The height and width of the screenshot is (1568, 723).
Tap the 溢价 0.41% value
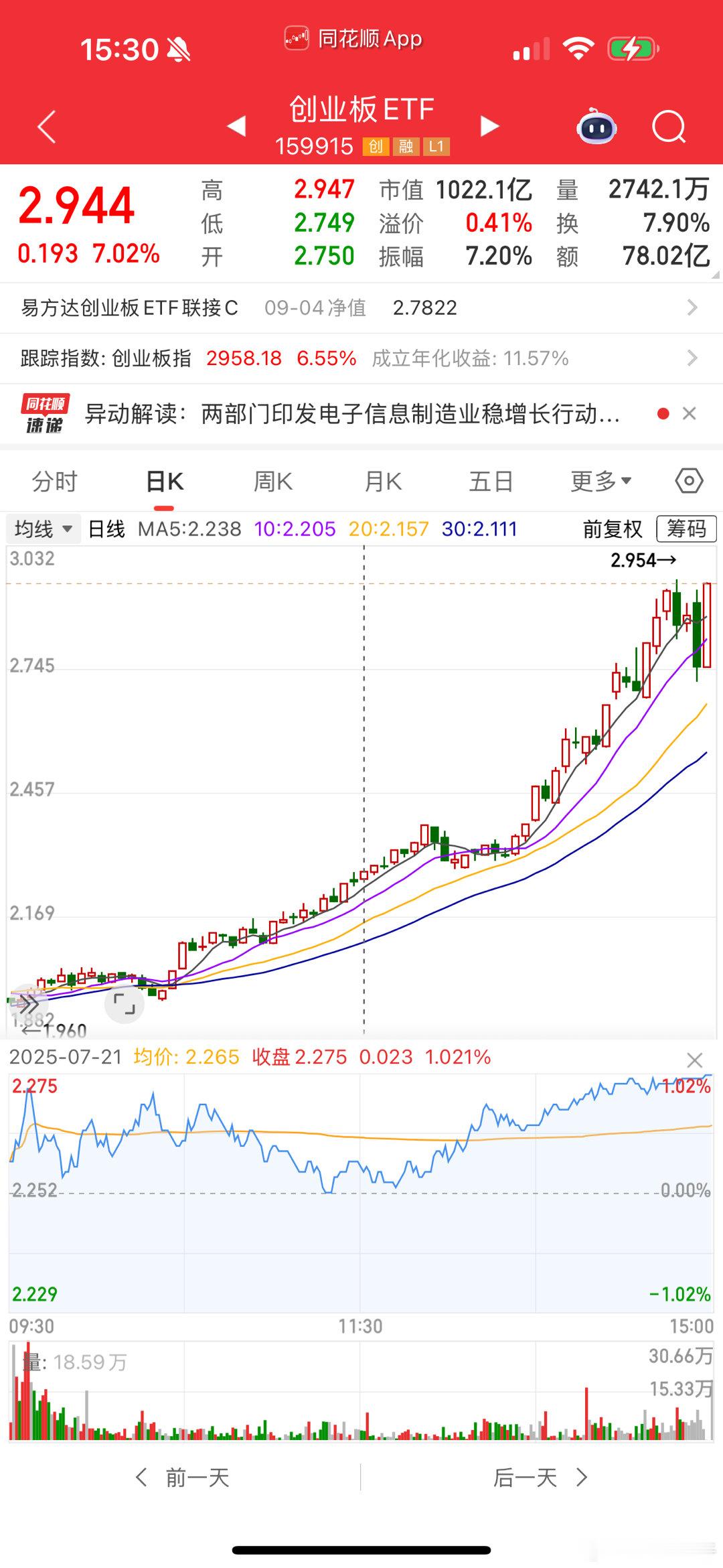(x=499, y=223)
